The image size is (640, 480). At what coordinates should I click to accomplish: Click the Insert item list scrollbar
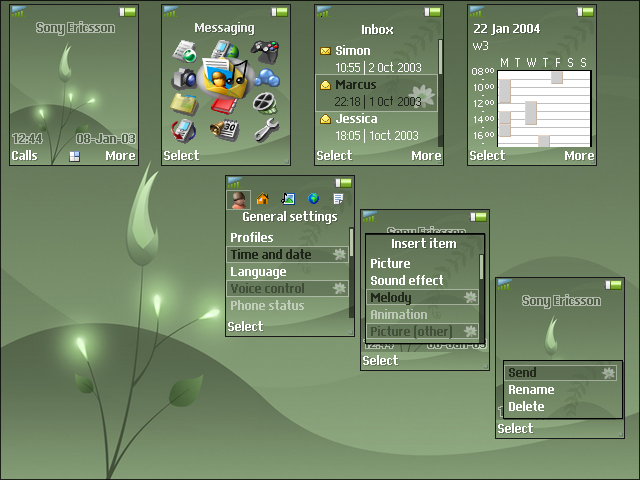481,296
